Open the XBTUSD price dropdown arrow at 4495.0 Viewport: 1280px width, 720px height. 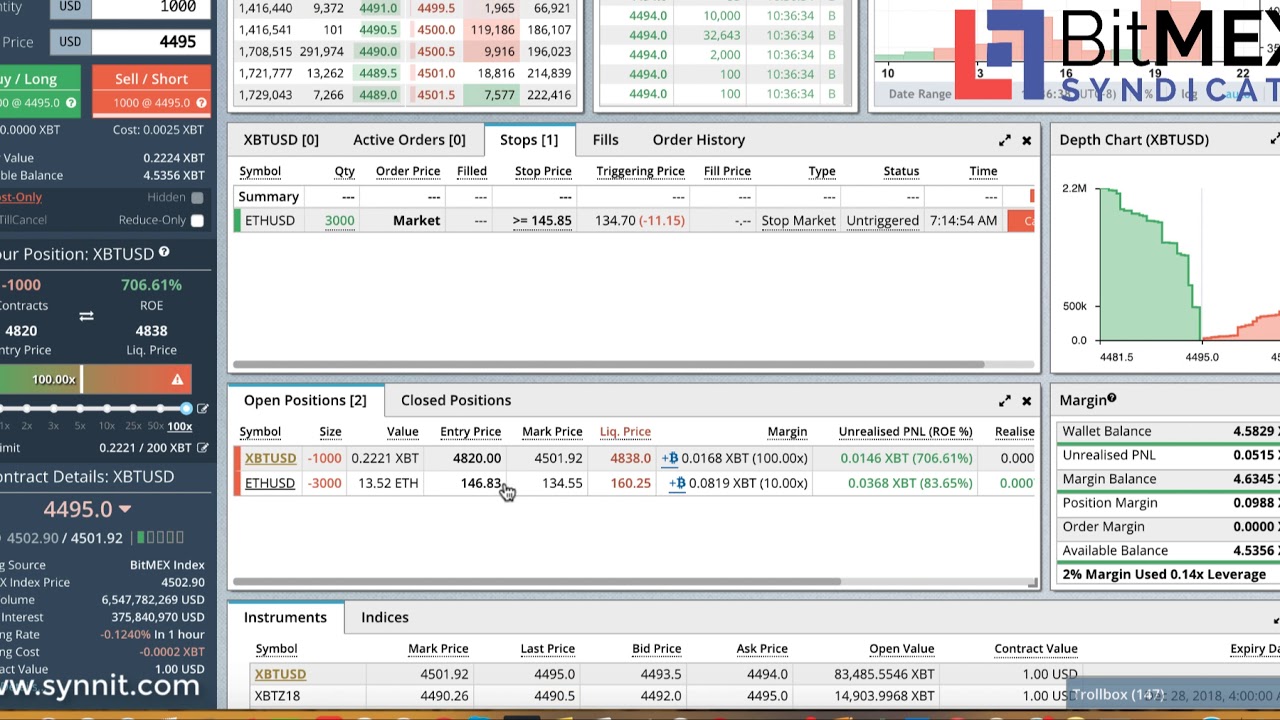pyautogui.click(x=125, y=509)
